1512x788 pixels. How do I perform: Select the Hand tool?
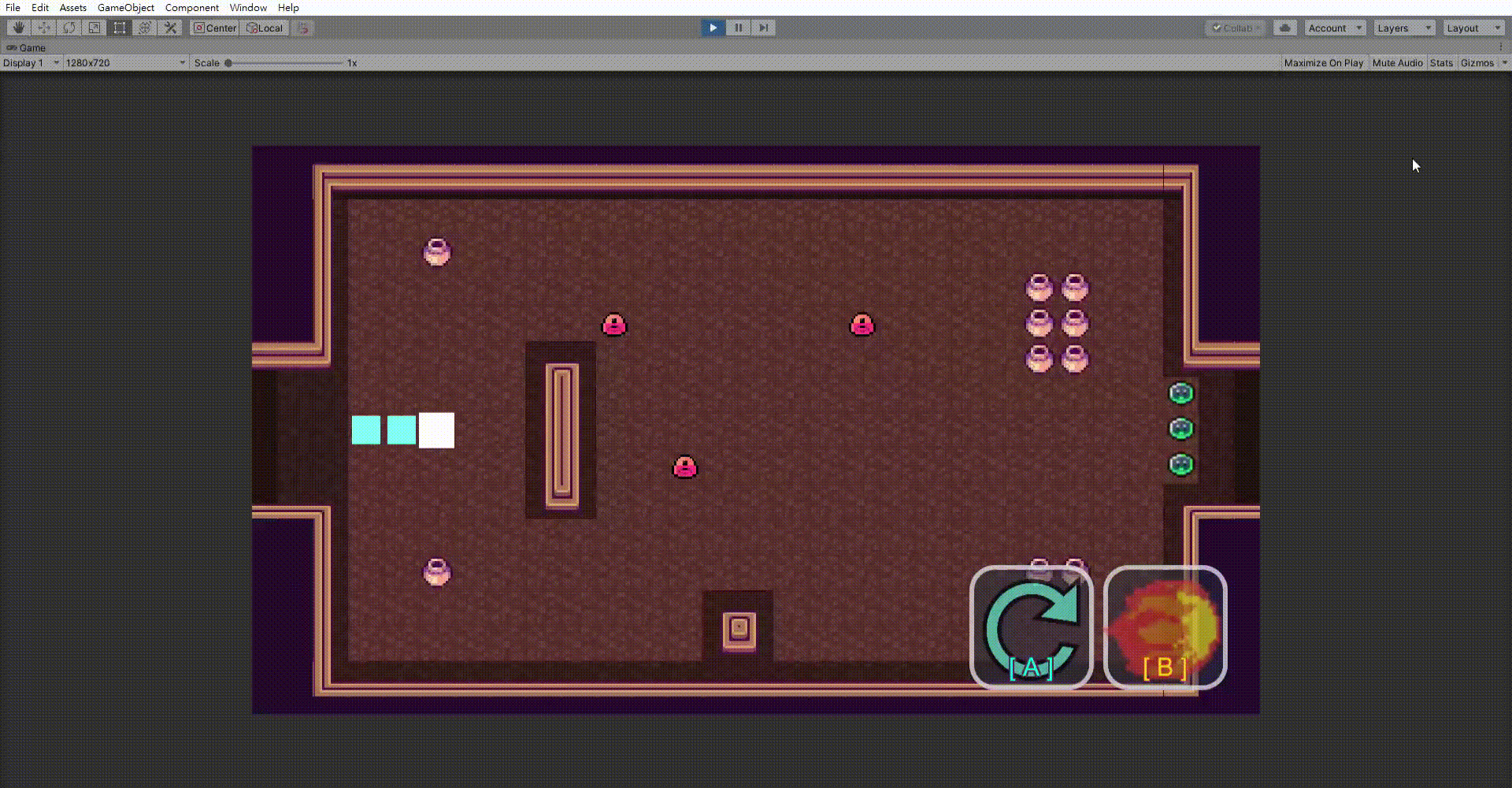(x=18, y=28)
